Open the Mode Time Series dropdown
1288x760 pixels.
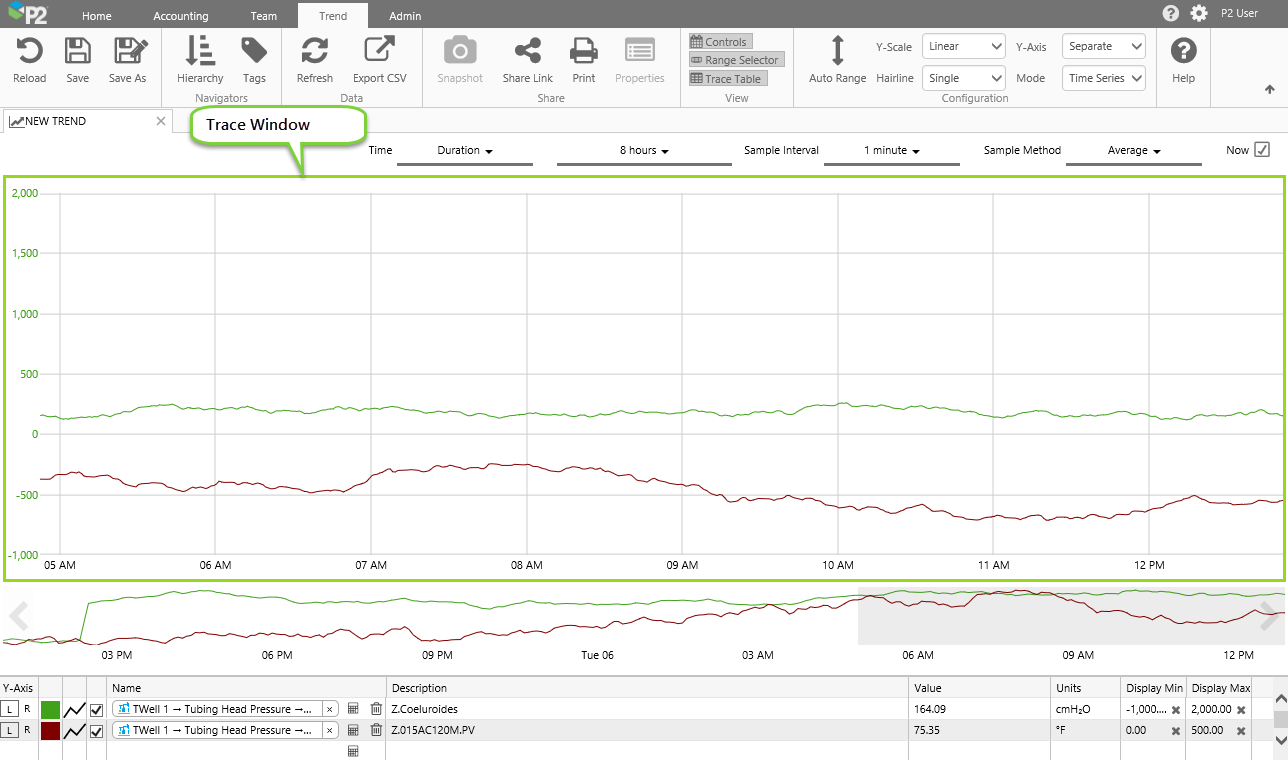click(x=1103, y=78)
